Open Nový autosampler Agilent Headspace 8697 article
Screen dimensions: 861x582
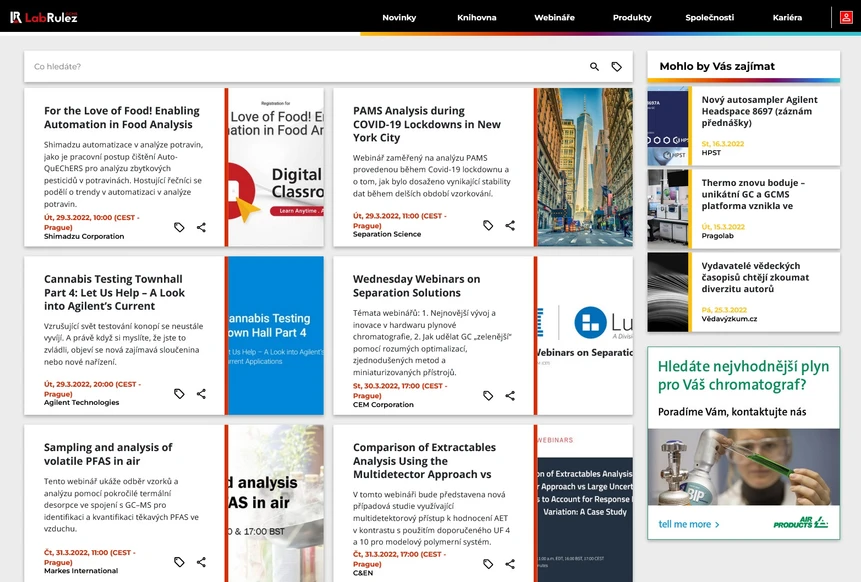(759, 111)
